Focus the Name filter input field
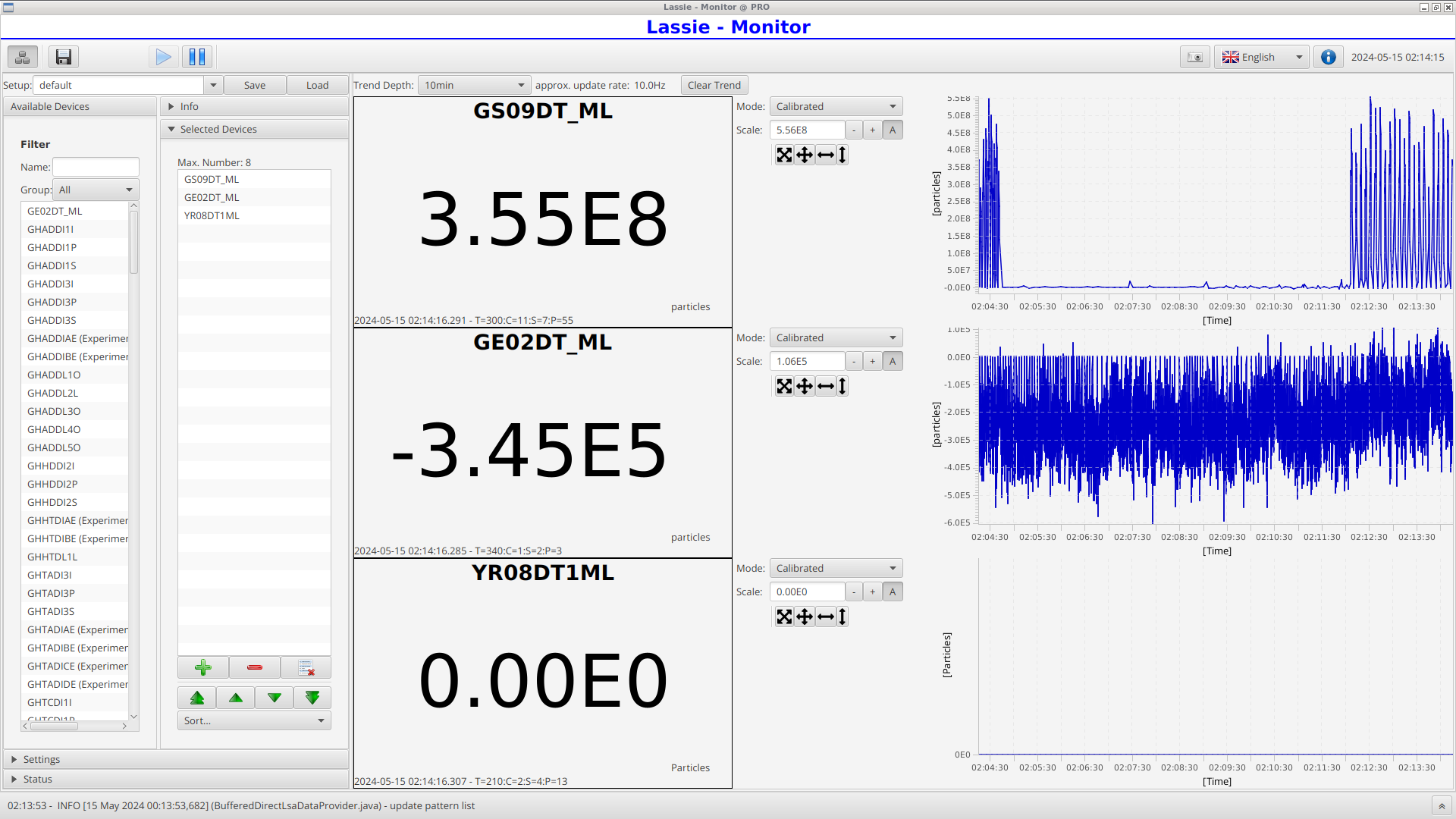The height and width of the screenshot is (819, 1456). (96, 167)
